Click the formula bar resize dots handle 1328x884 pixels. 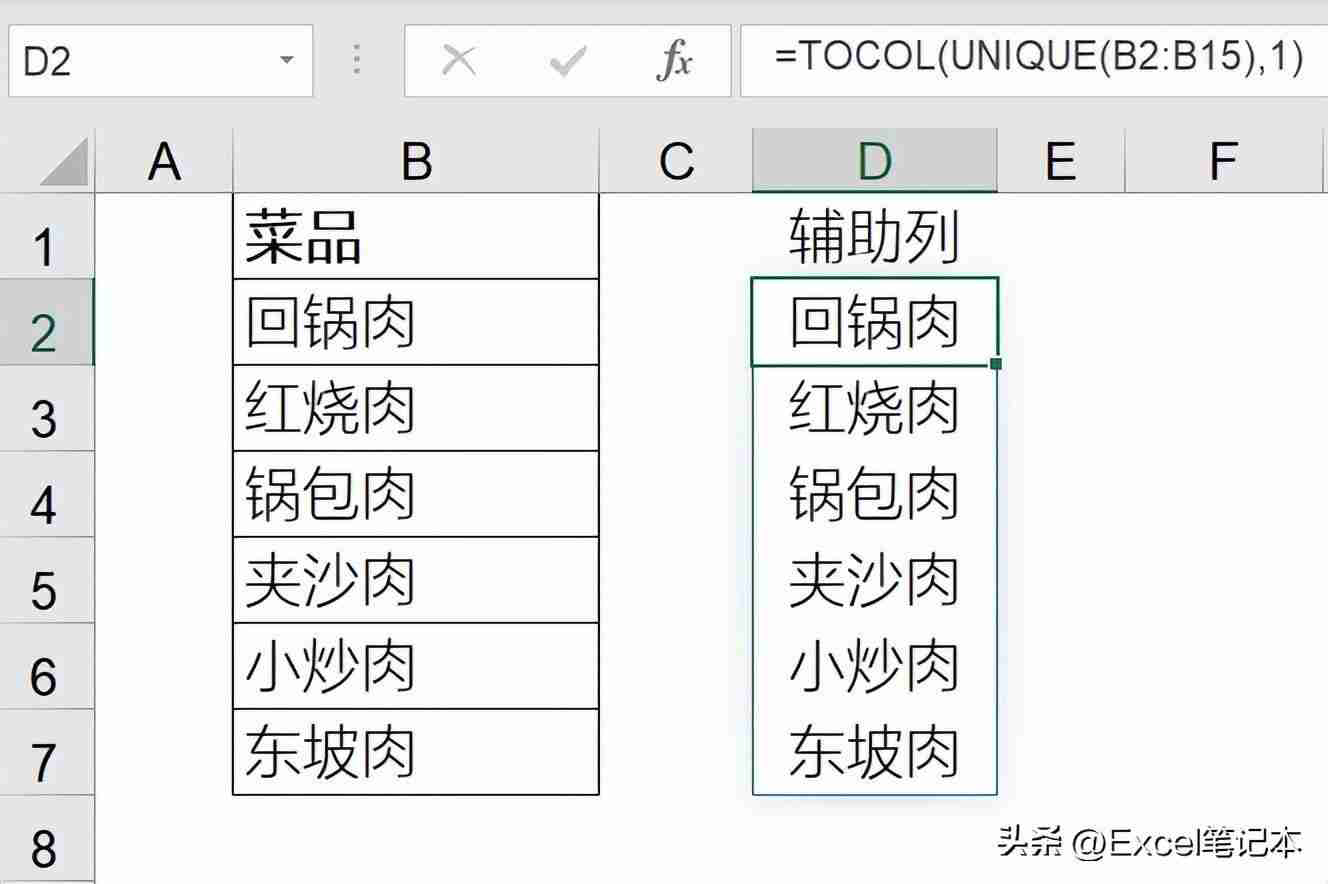[x=357, y=60]
